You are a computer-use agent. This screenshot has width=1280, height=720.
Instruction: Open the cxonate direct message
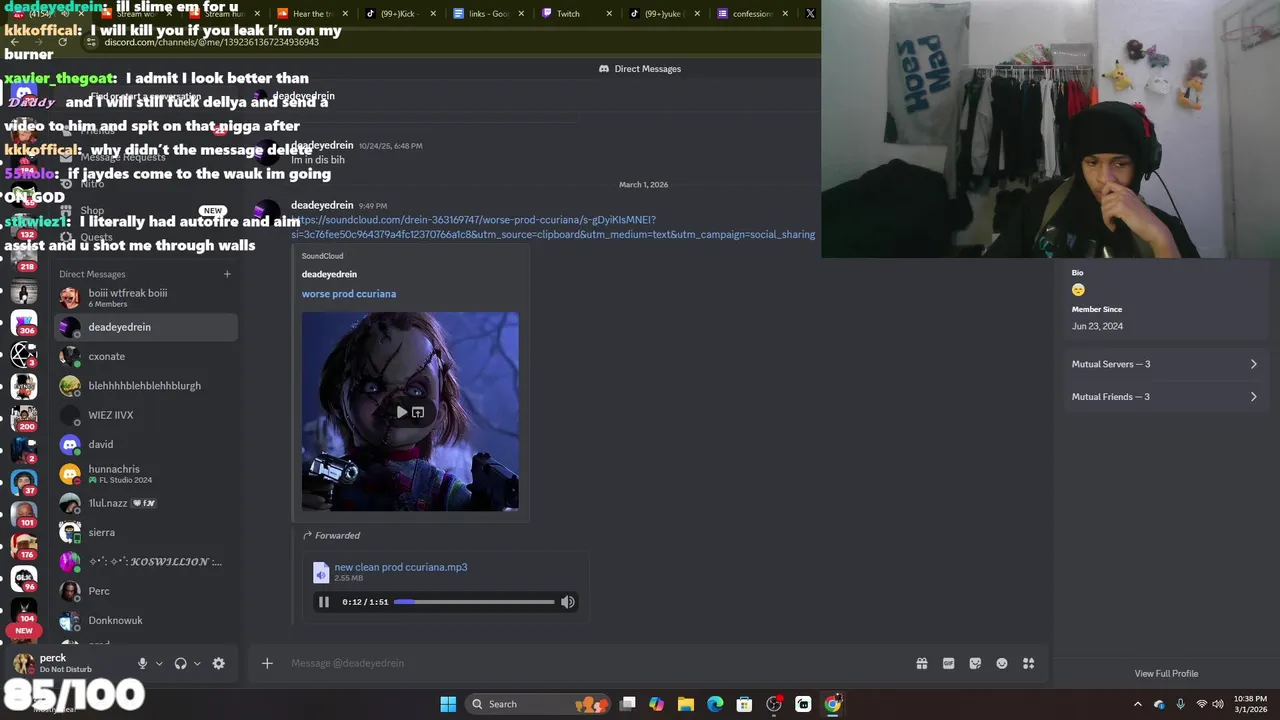pos(146,356)
